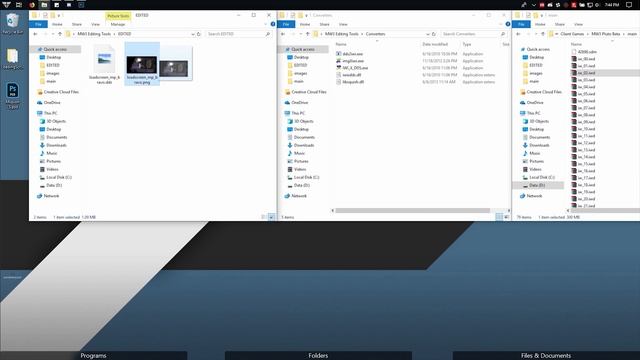640x360 pixels.
Task: Switch EDITED window to details view
Action: (263, 217)
